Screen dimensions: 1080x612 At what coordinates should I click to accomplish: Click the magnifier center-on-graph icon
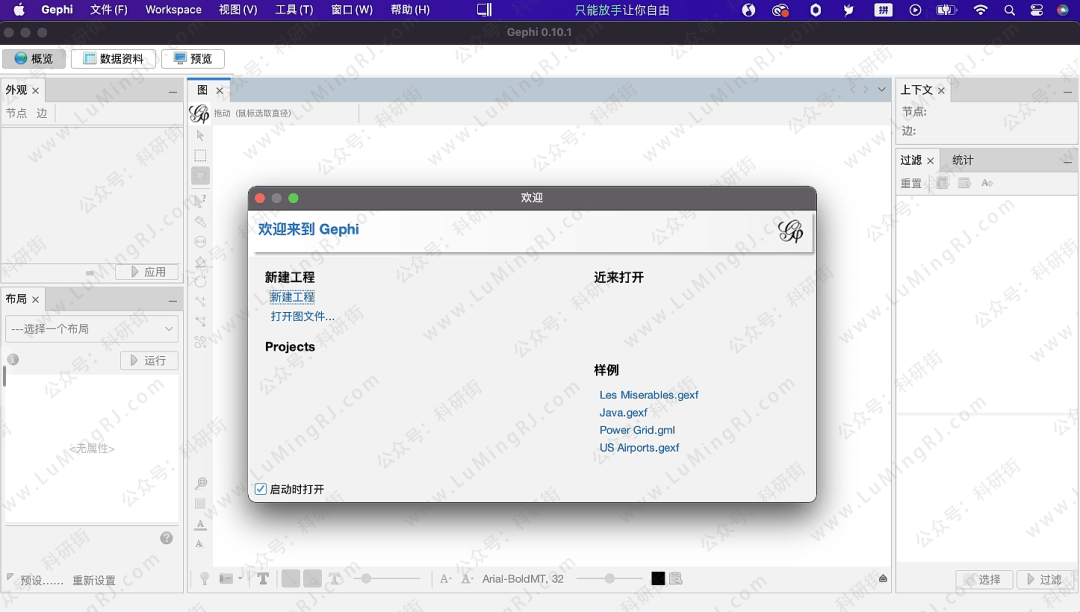pyautogui.click(x=200, y=483)
